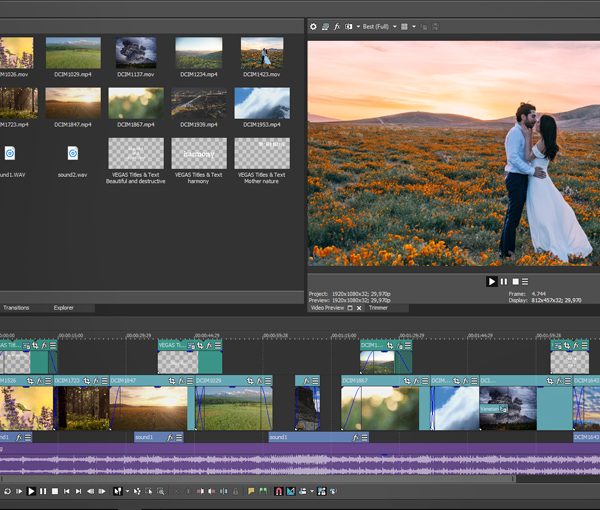Insert a region with the green icon
This screenshot has width=600, height=510.
pos(263,491)
